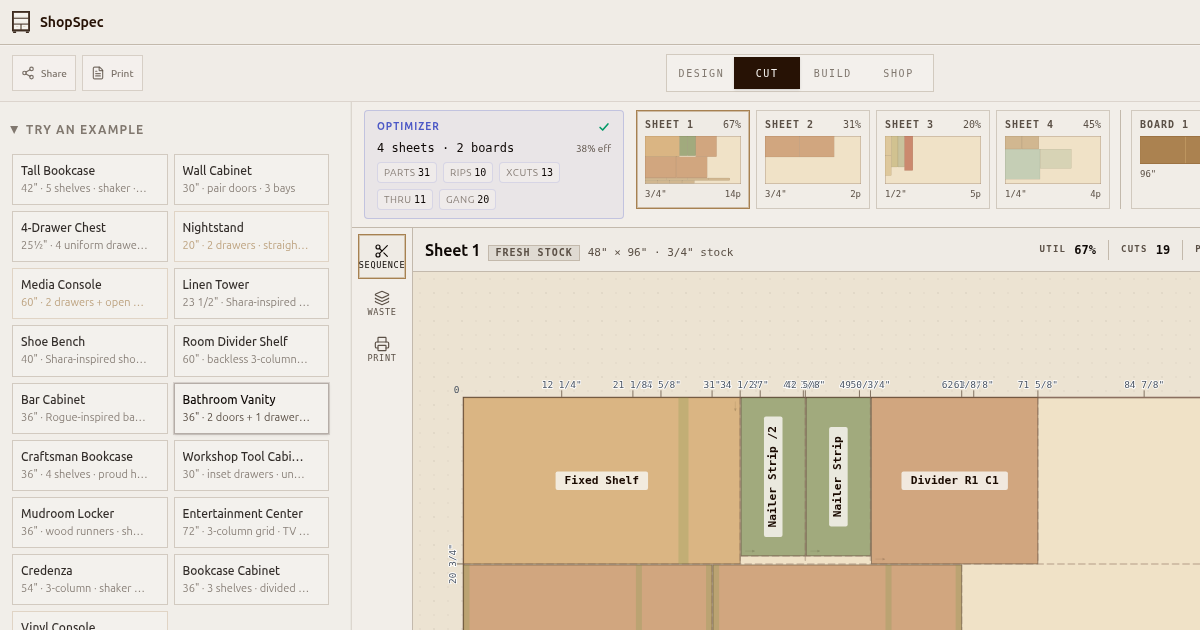Screen dimensions: 1200x630
Task: Click the Share button
Action: click(44, 73)
